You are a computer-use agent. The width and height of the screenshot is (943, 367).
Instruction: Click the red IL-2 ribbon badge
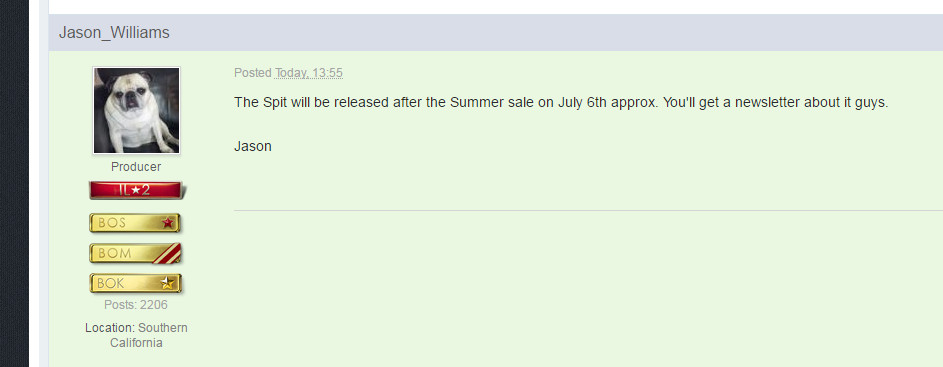click(x=136, y=190)
